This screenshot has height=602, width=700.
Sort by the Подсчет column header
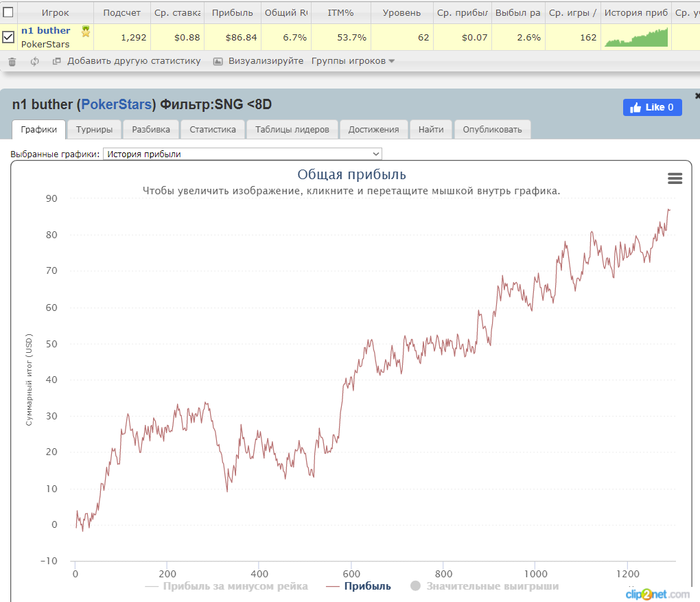[x=121, y=13]
